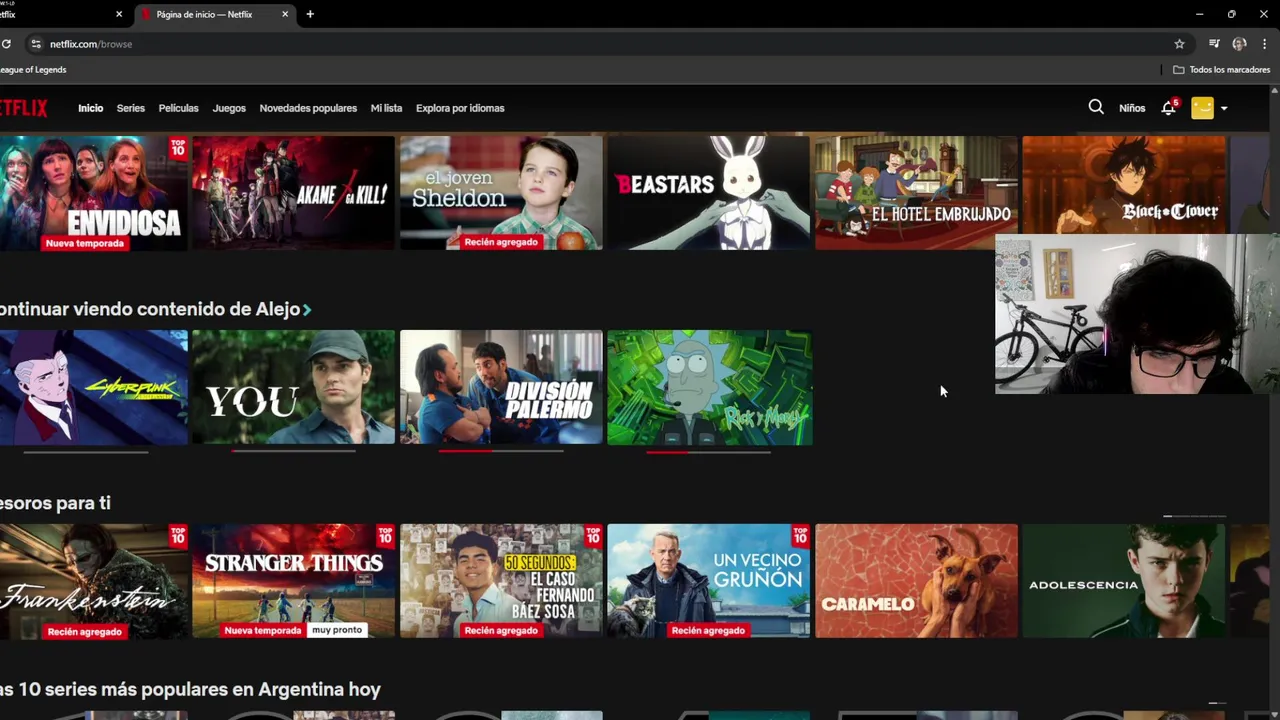Open El Hotel Embrujado card
This screenshot has height=720, width=1280.
[x=916, y=193]
